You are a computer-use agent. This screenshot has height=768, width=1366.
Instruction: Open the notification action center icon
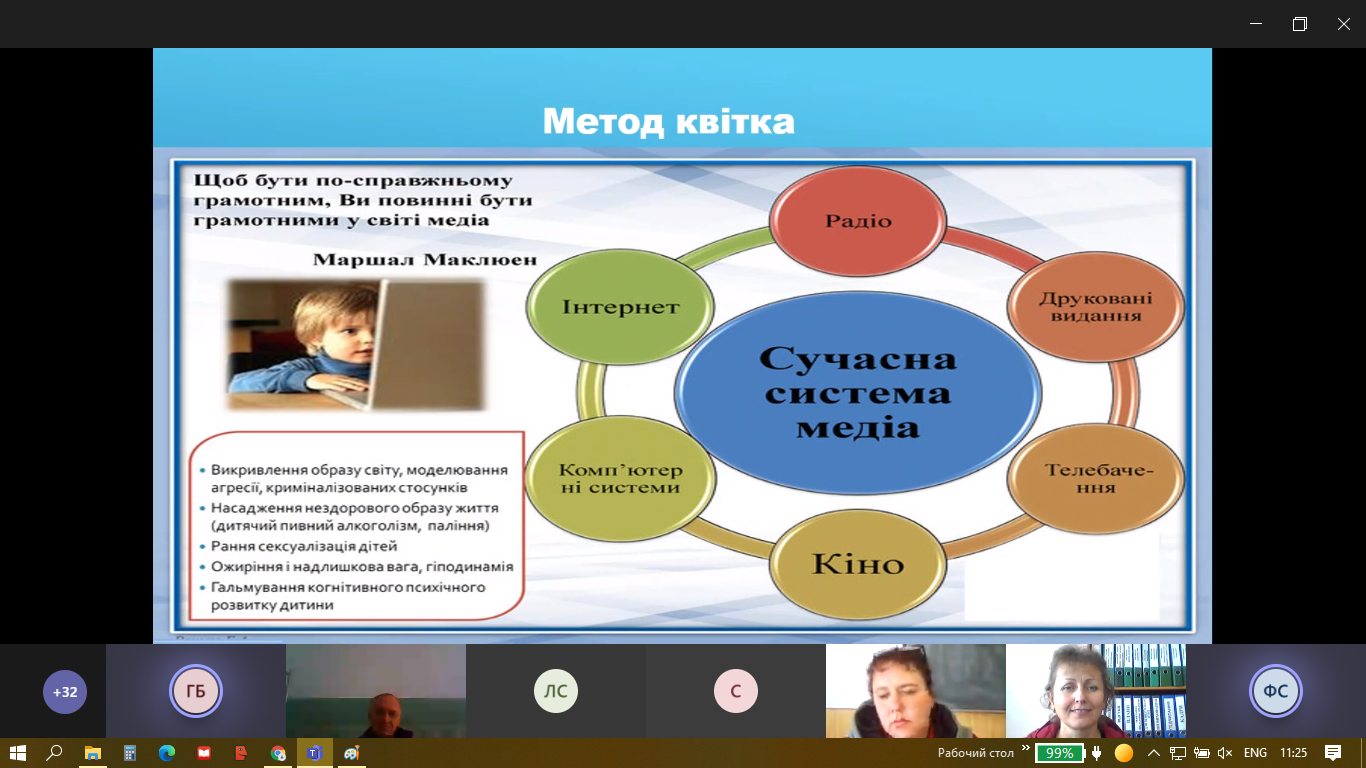tap(1332, 753)
